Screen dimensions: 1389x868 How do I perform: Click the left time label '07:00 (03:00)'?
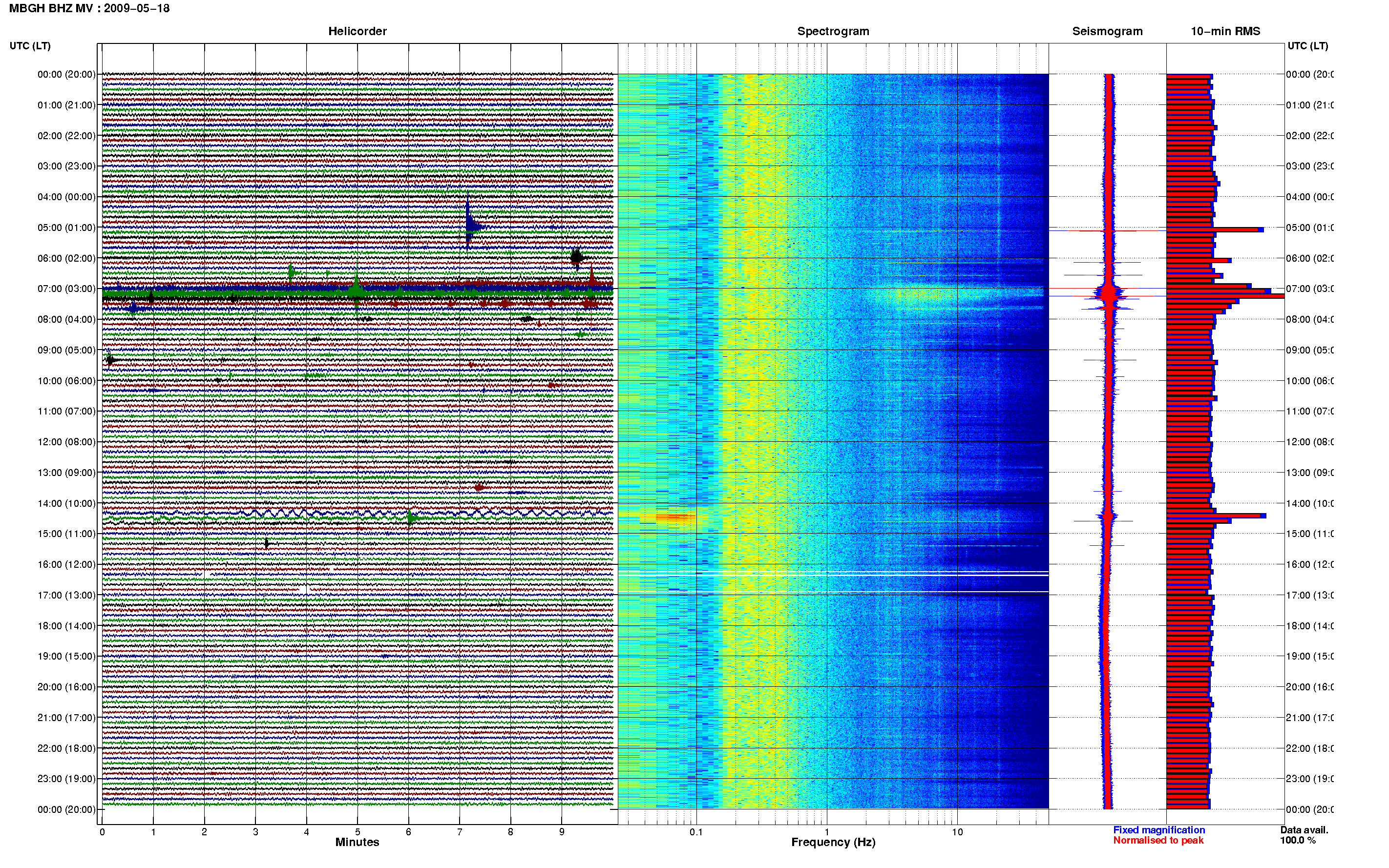click(x=66, y=289)
